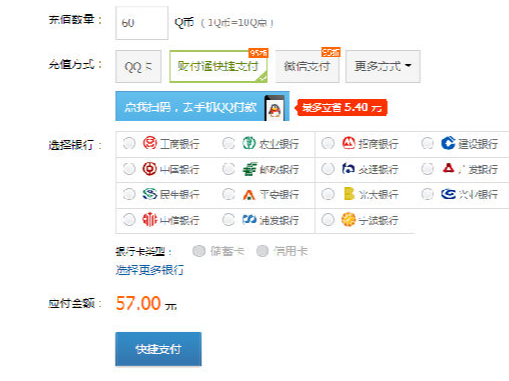The width and height of the screenshot is (509, 381).
Task: Click the Everbright 光大银行 logo
Action: click(x=349, y=194)
